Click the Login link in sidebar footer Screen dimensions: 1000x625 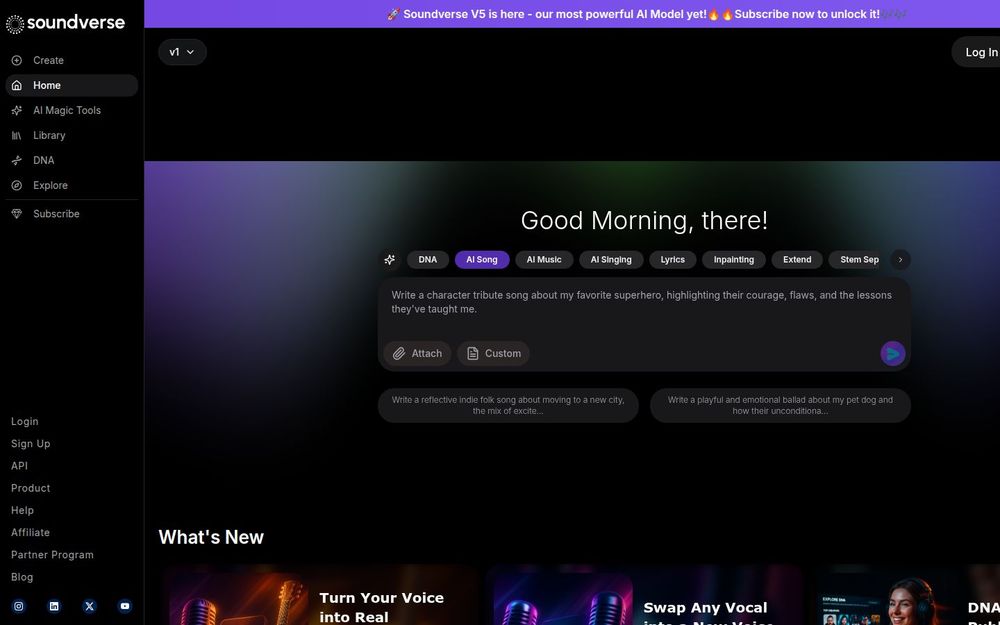pos(24,422)
